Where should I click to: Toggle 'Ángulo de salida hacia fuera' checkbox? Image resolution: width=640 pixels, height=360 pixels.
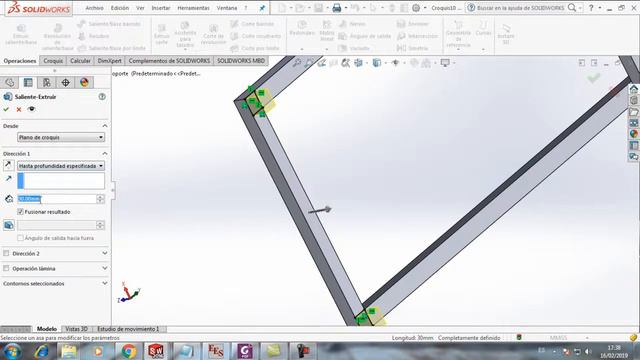pos(20,238)
